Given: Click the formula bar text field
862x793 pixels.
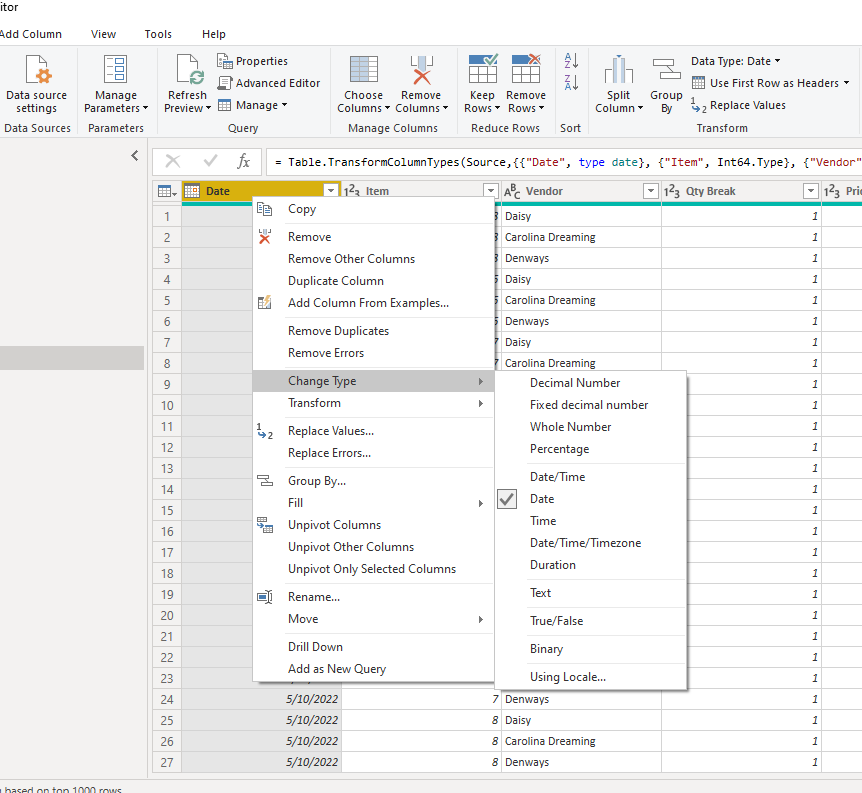Looking at the screenshot, I should (563, 162).
